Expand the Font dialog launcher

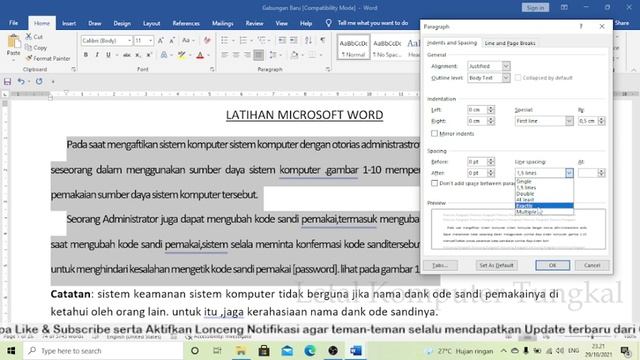212,69
